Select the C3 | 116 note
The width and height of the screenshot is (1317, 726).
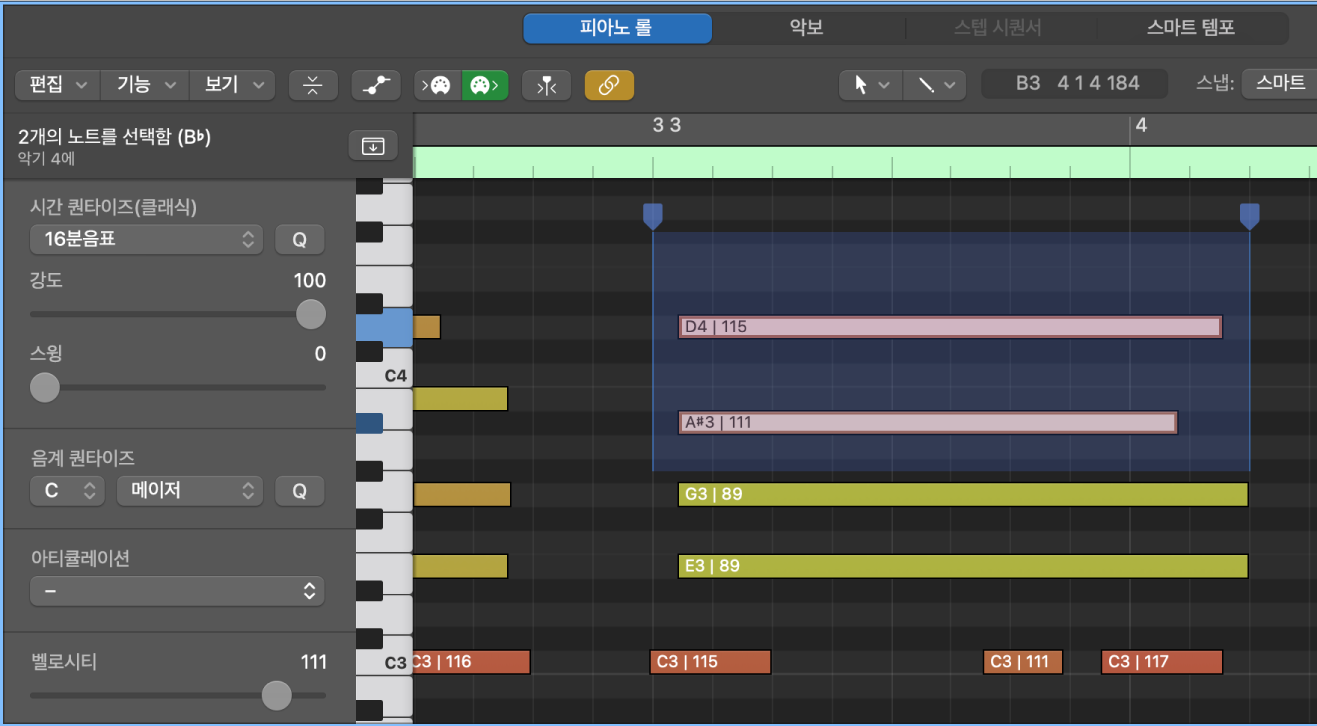(470, 662)
